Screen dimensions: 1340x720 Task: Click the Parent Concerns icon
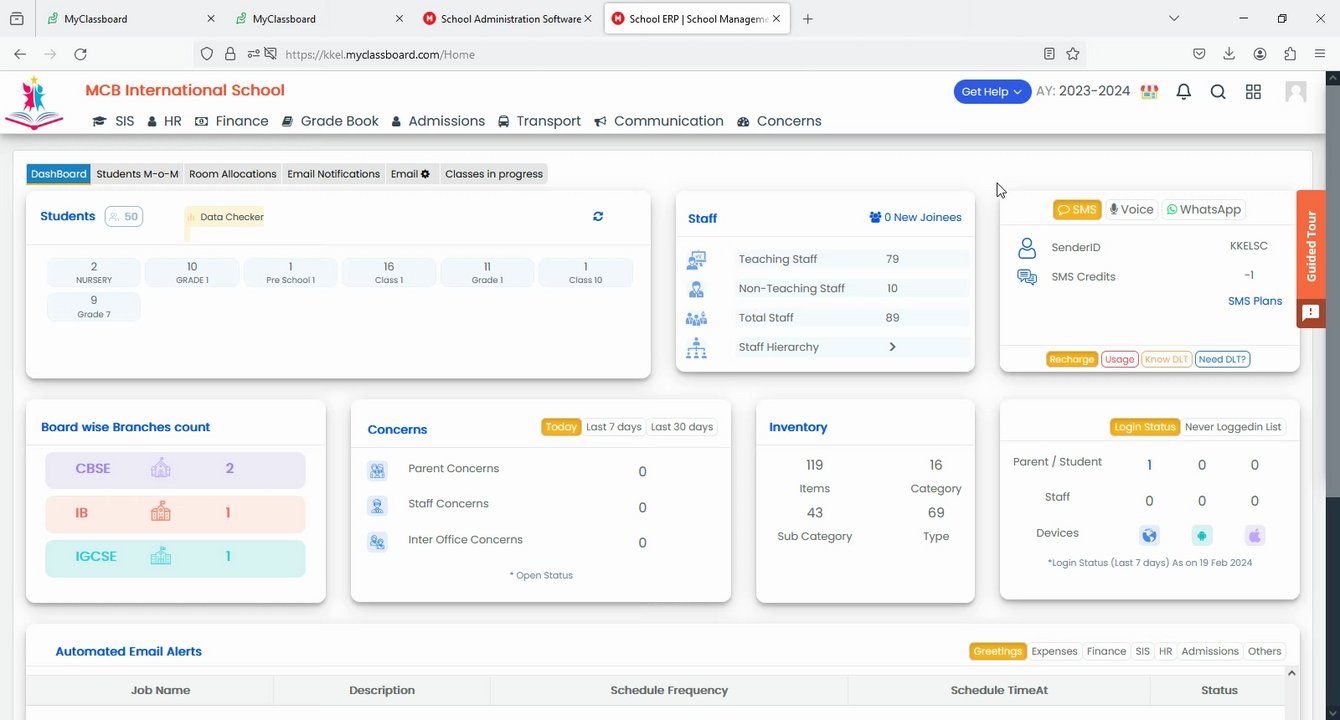[377, 470]
